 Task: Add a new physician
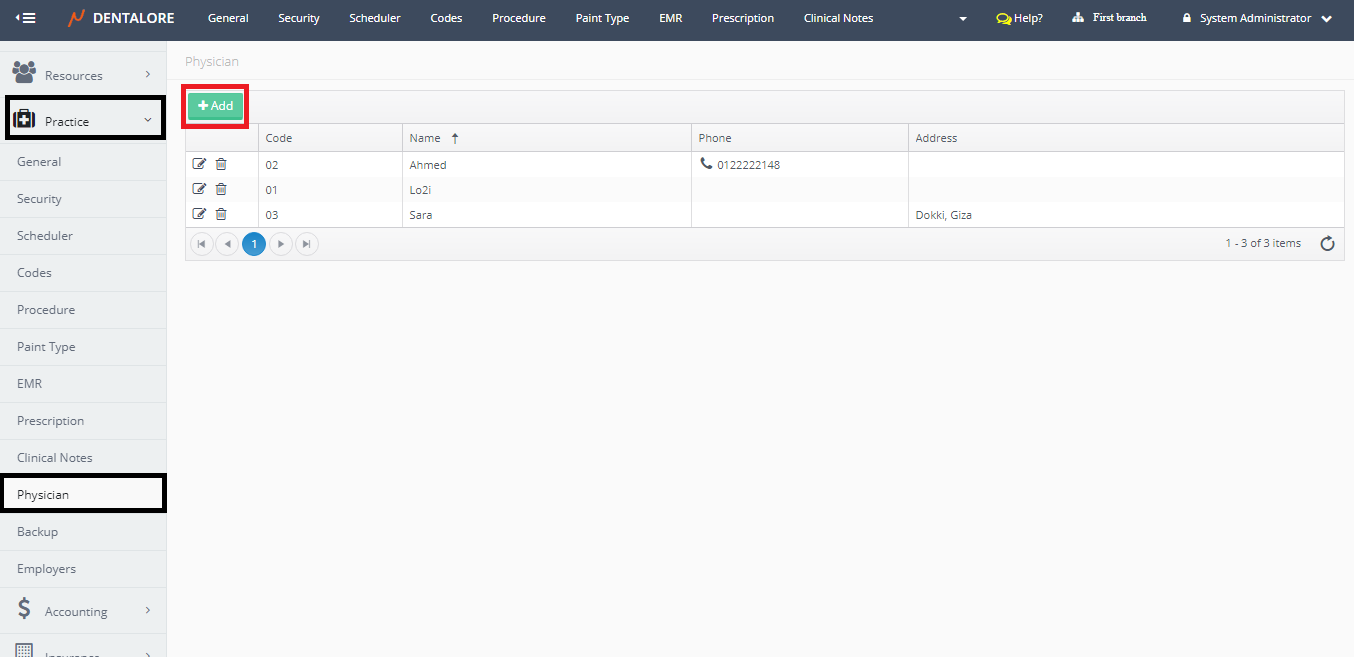pyautogui.click(x=215, y=106)
